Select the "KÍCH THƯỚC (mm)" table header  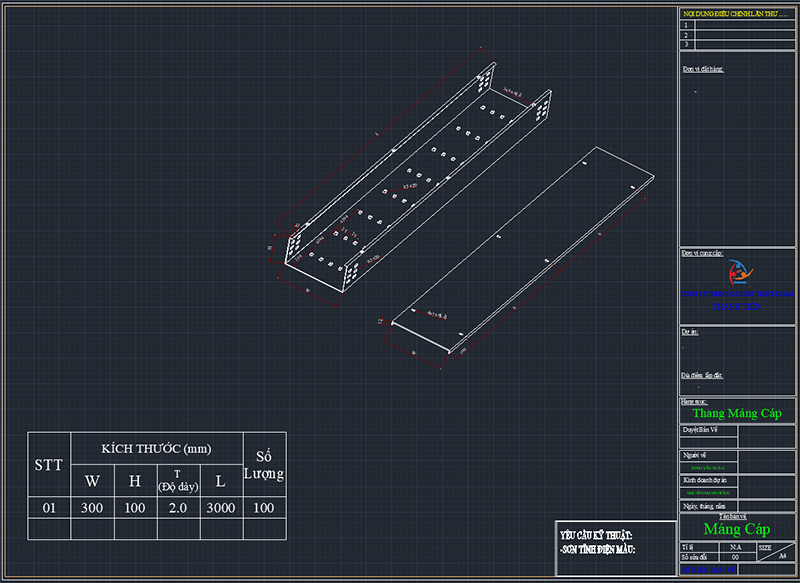(156, 448)
